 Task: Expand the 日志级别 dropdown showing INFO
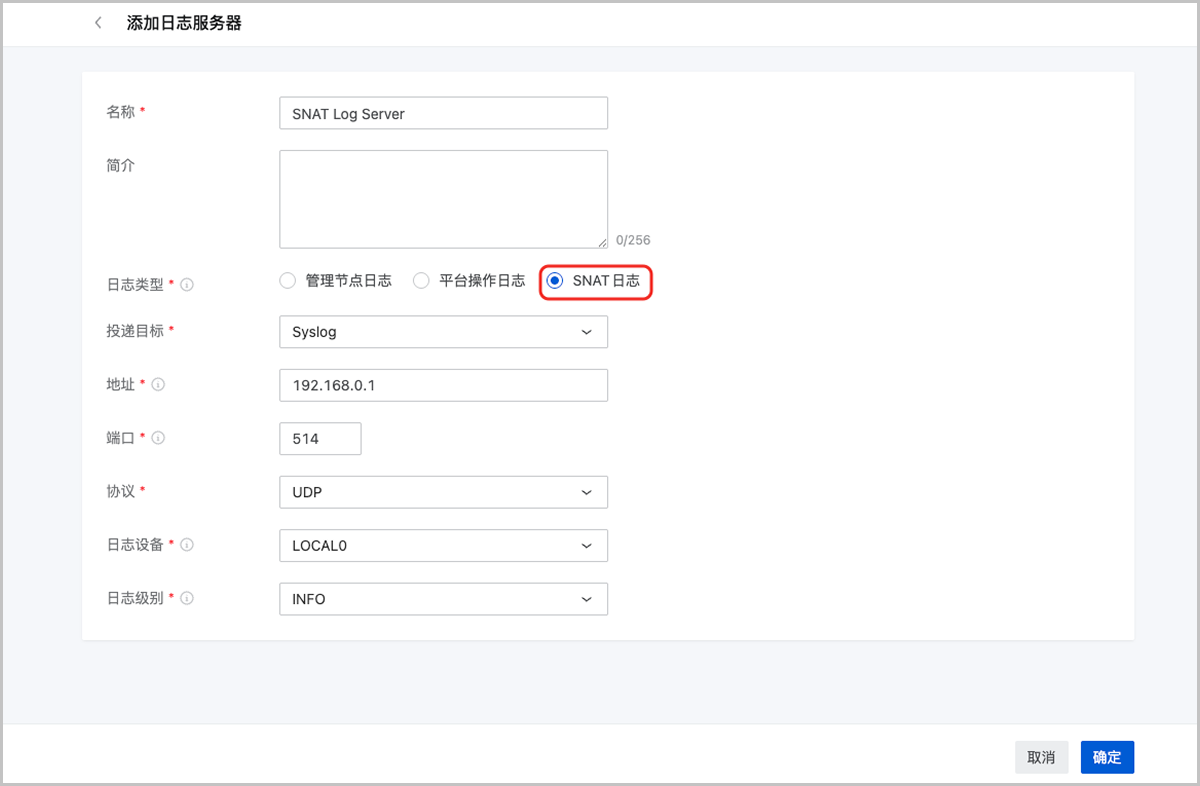click(443, 599)
